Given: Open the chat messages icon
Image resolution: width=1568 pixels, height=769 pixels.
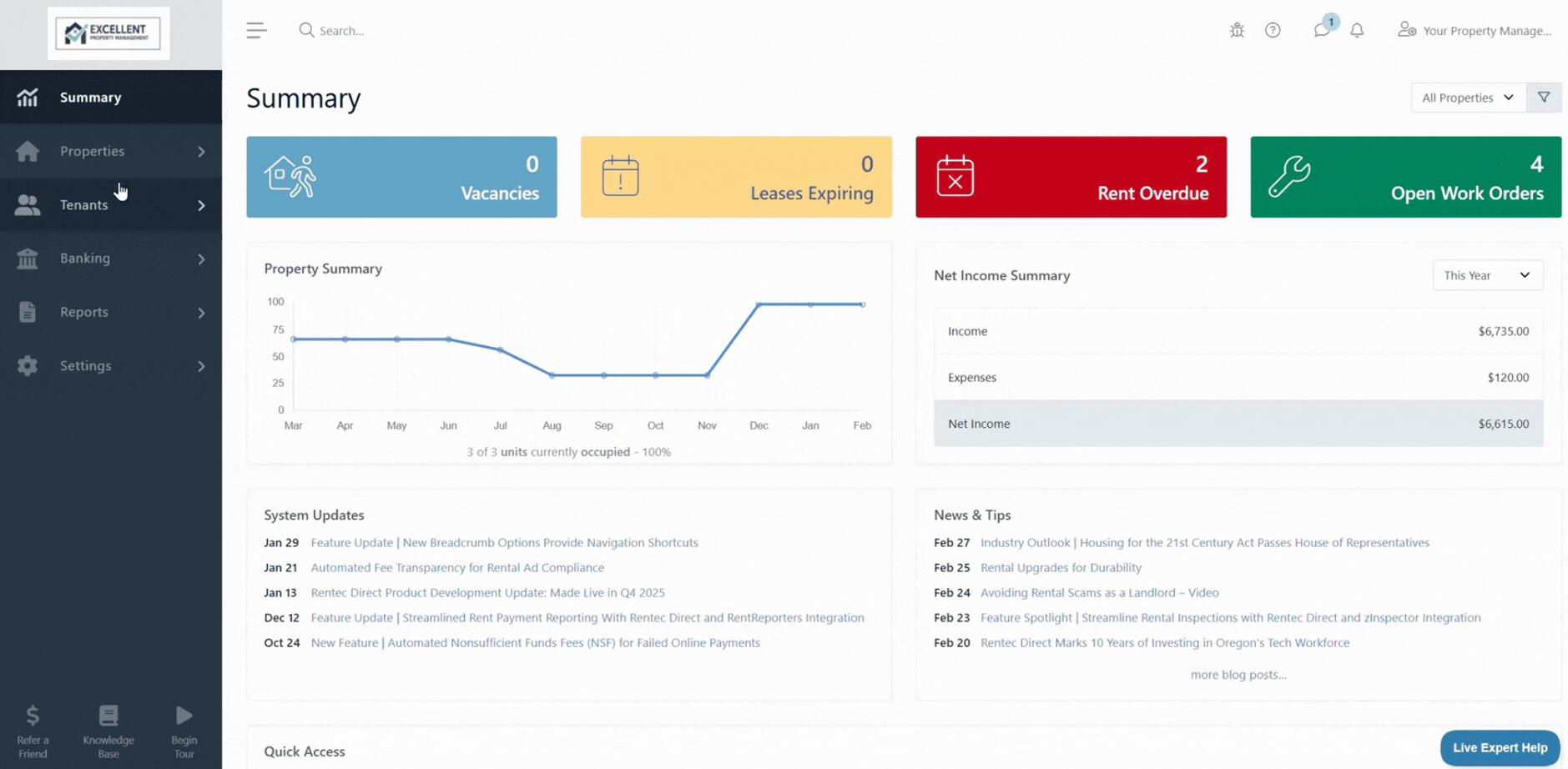Looking at the screenshot, I should (x=1322, y=30).
